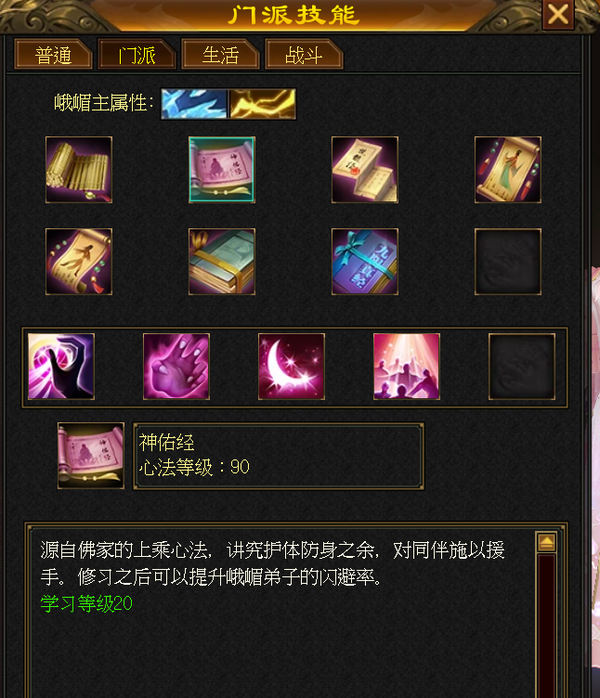
Task: Select the purple palm strike skill icon
Action: click(176, 366)
